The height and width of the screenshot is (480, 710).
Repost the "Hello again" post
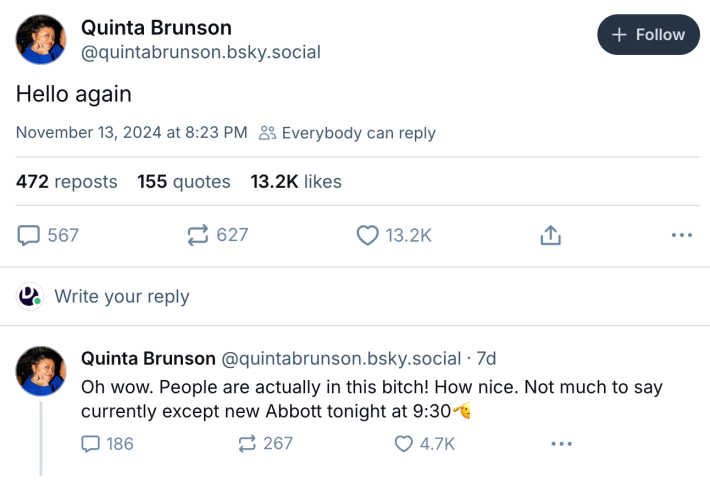point(197,235)
